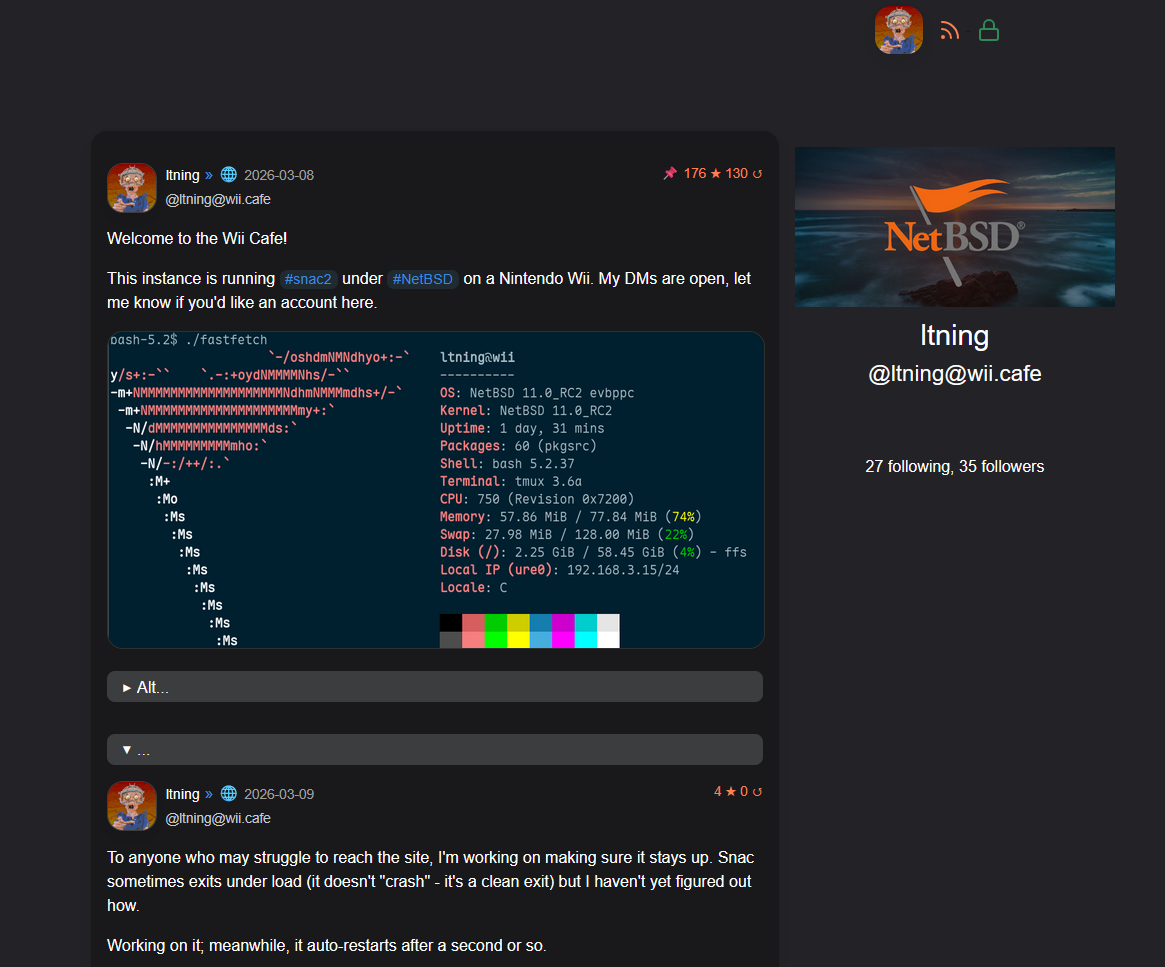The height and width of the screenshot is (967, 1165).
Task: Click author avatar on the 2026-03-09 post
Action: click(132, 806)
